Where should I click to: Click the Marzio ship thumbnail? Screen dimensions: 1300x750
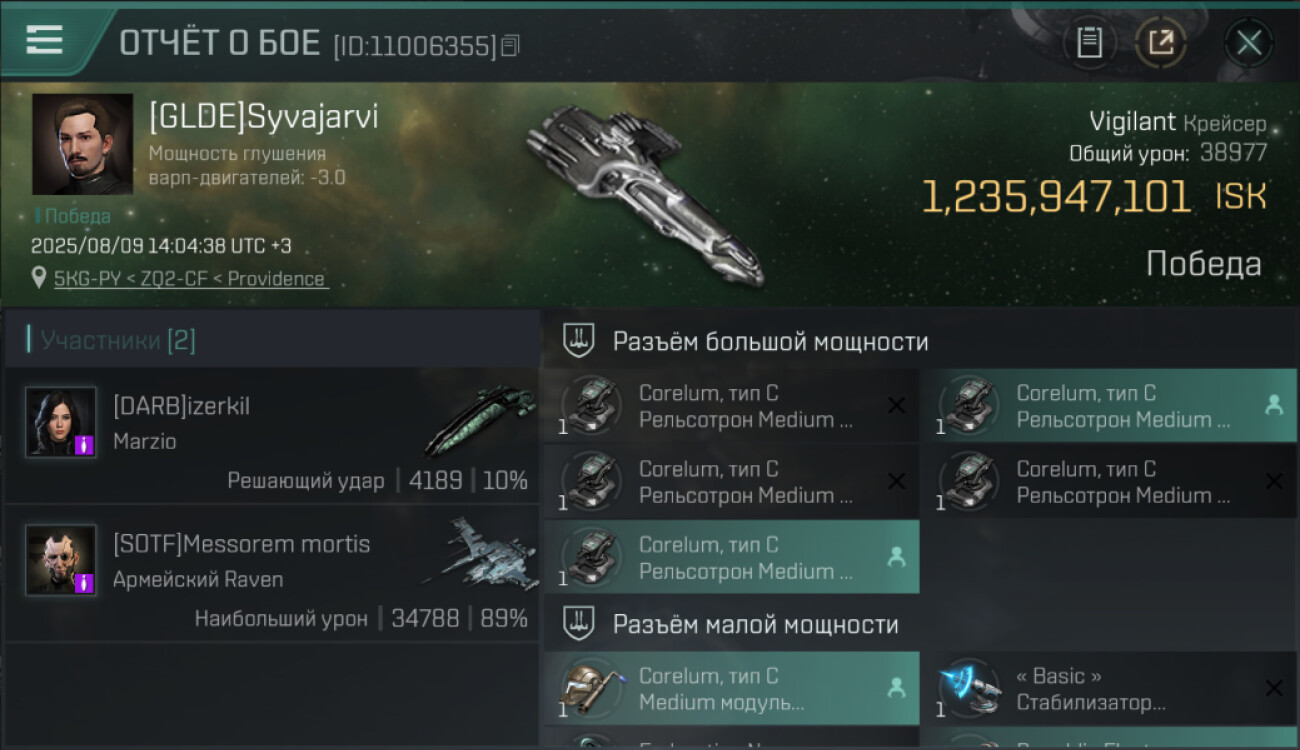point(478,421)
